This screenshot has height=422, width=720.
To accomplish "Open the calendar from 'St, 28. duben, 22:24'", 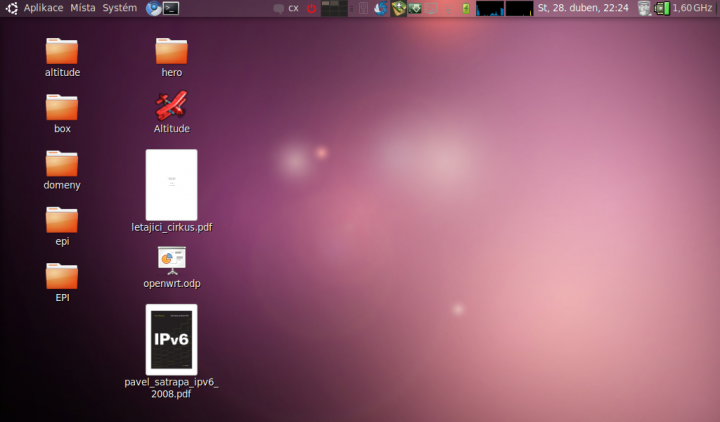I will 583,8.
